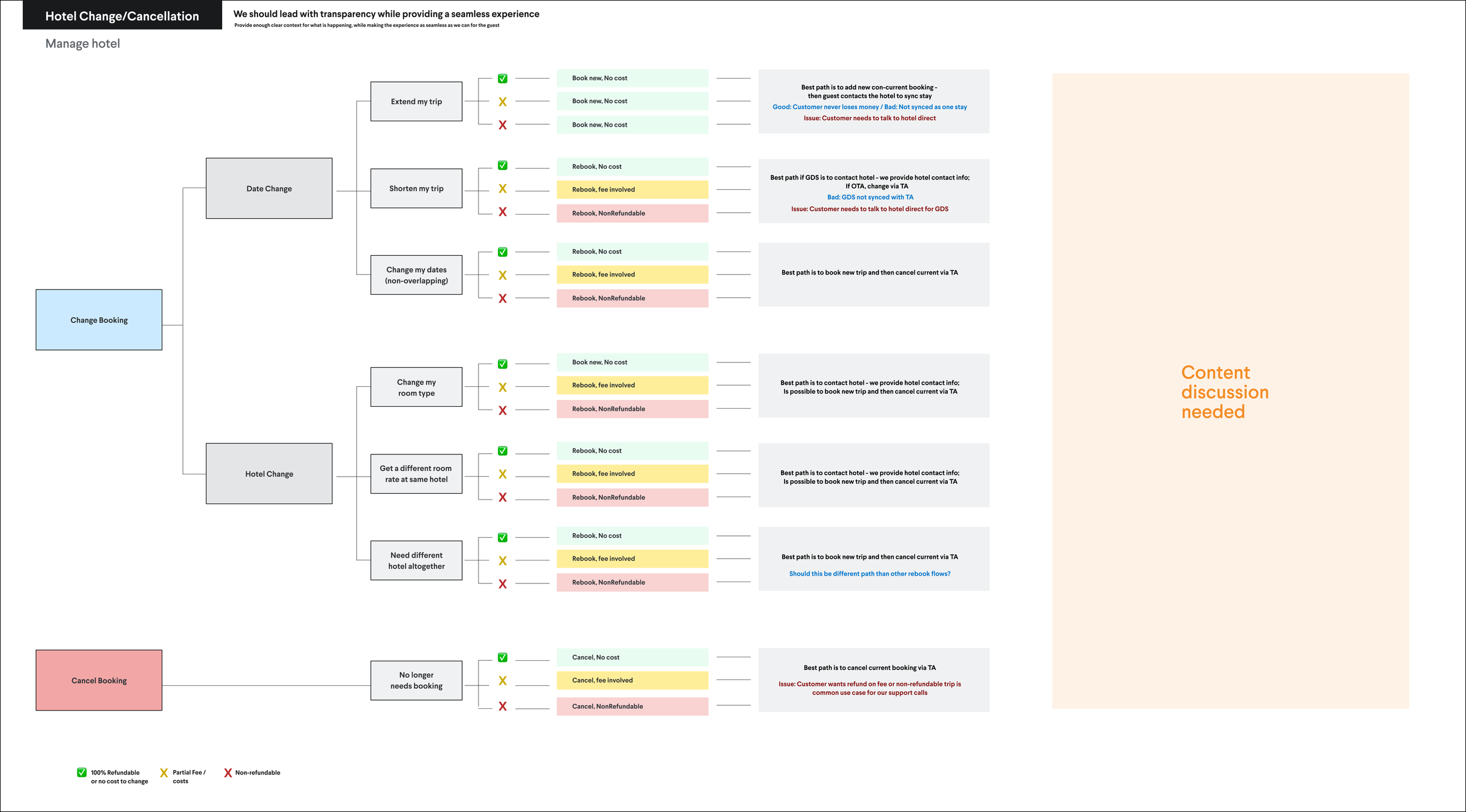Select the Hotel Change node
This screenshot has width=1466, height=812.
pyautogui.click(x=269, y=474)
